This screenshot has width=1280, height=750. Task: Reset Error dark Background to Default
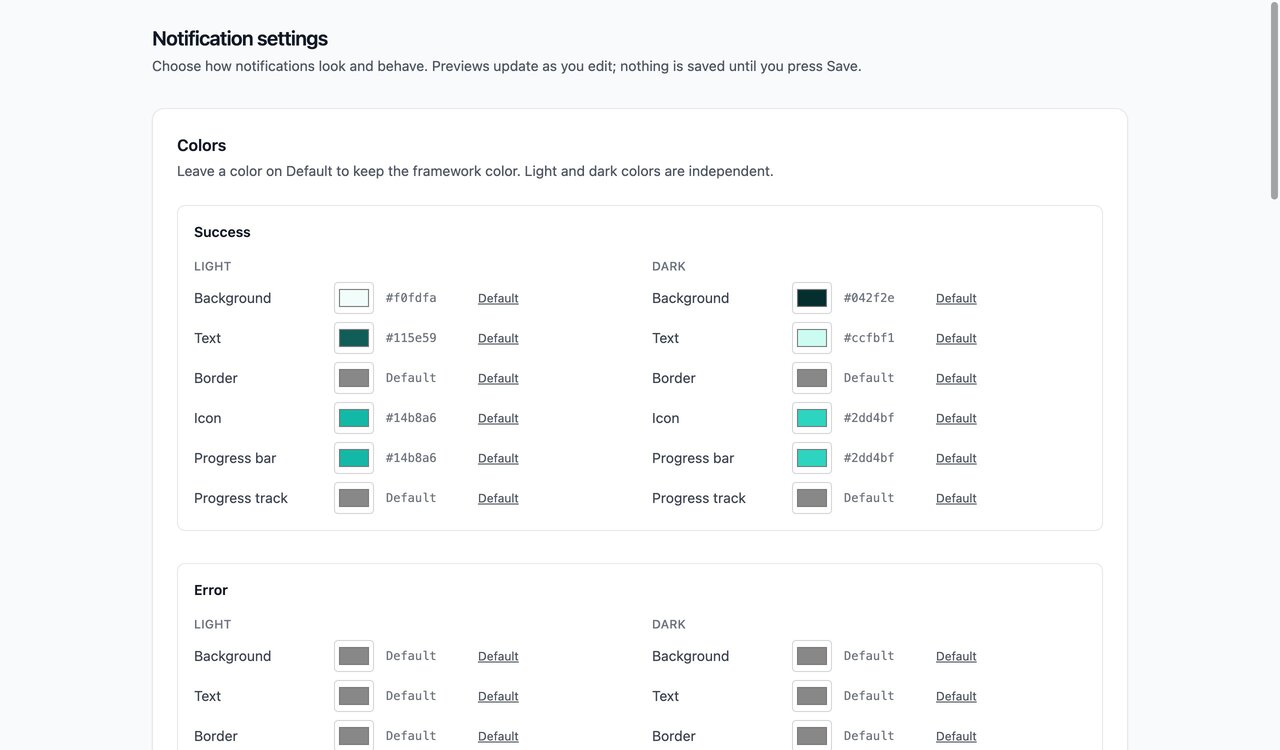tap(956, 656)
